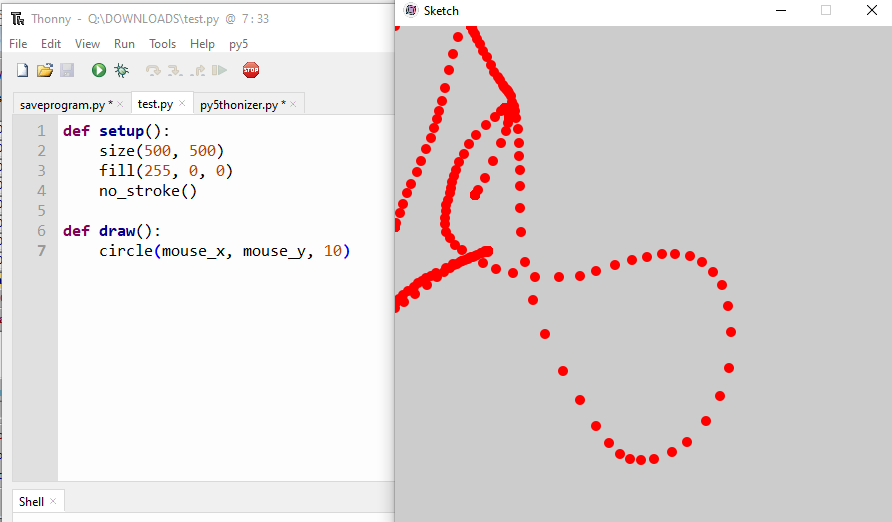Close the test.py tab

(182, 103)
